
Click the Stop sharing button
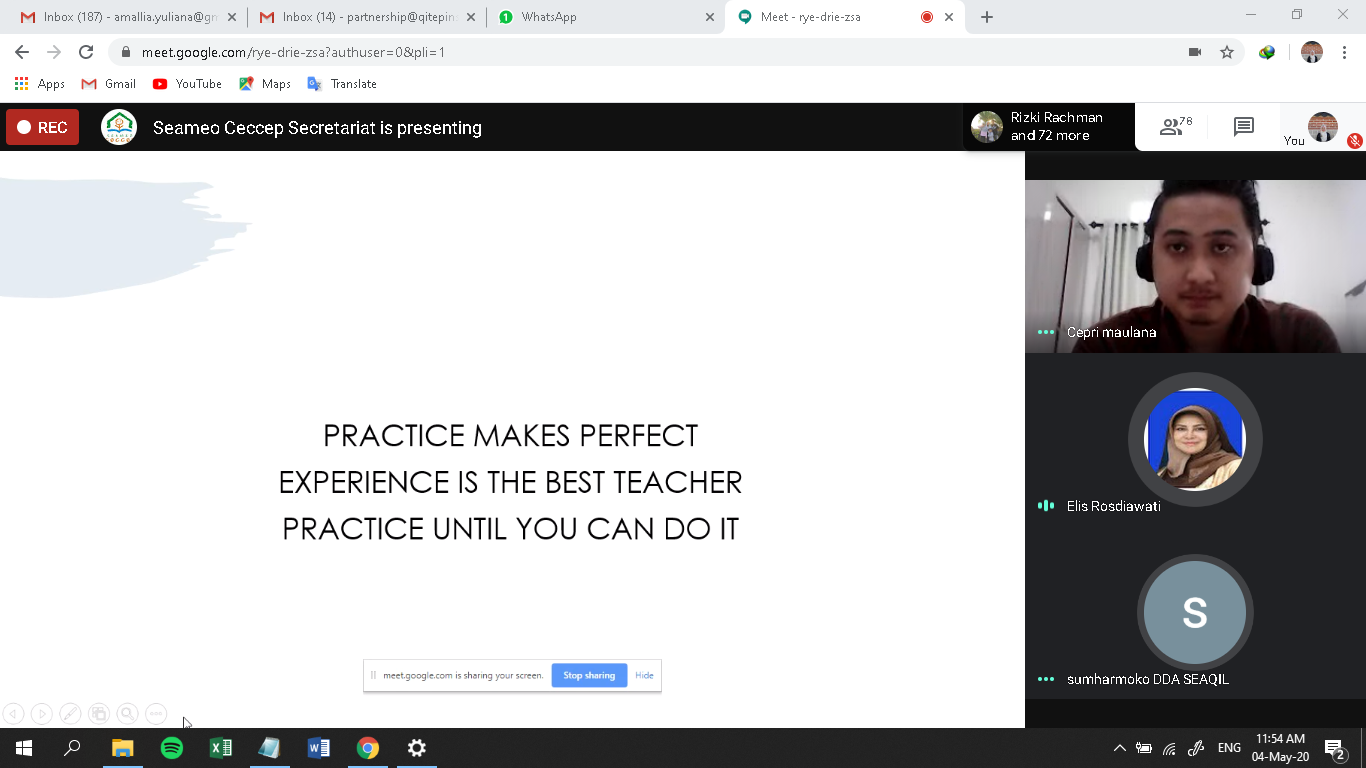point(589,675)
